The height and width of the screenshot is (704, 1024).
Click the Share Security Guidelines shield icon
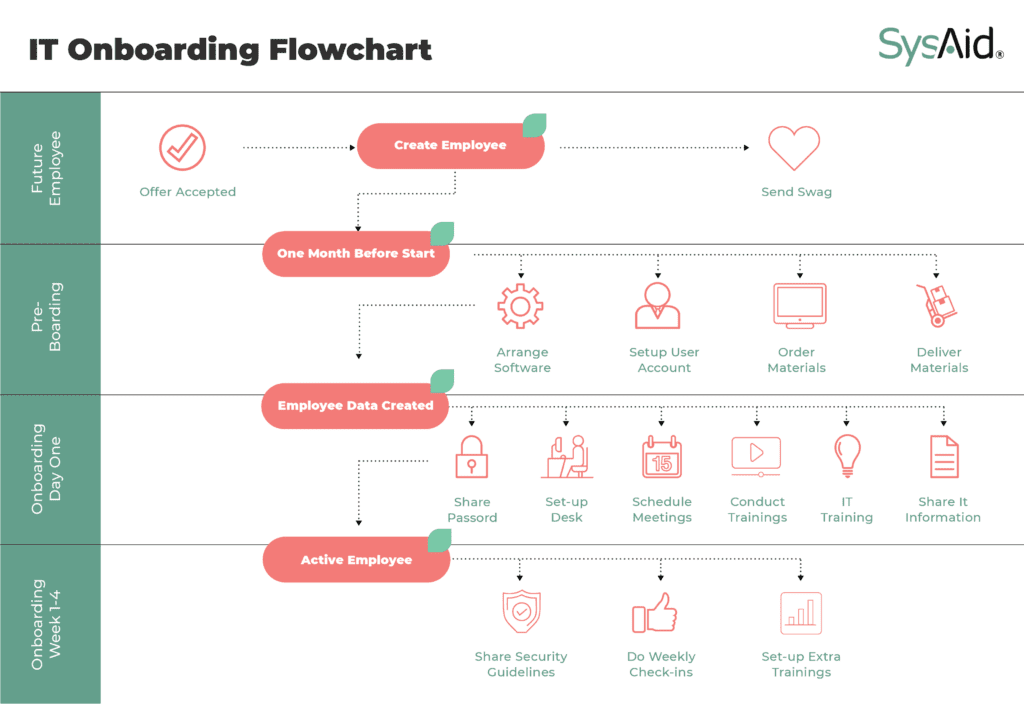521,613
